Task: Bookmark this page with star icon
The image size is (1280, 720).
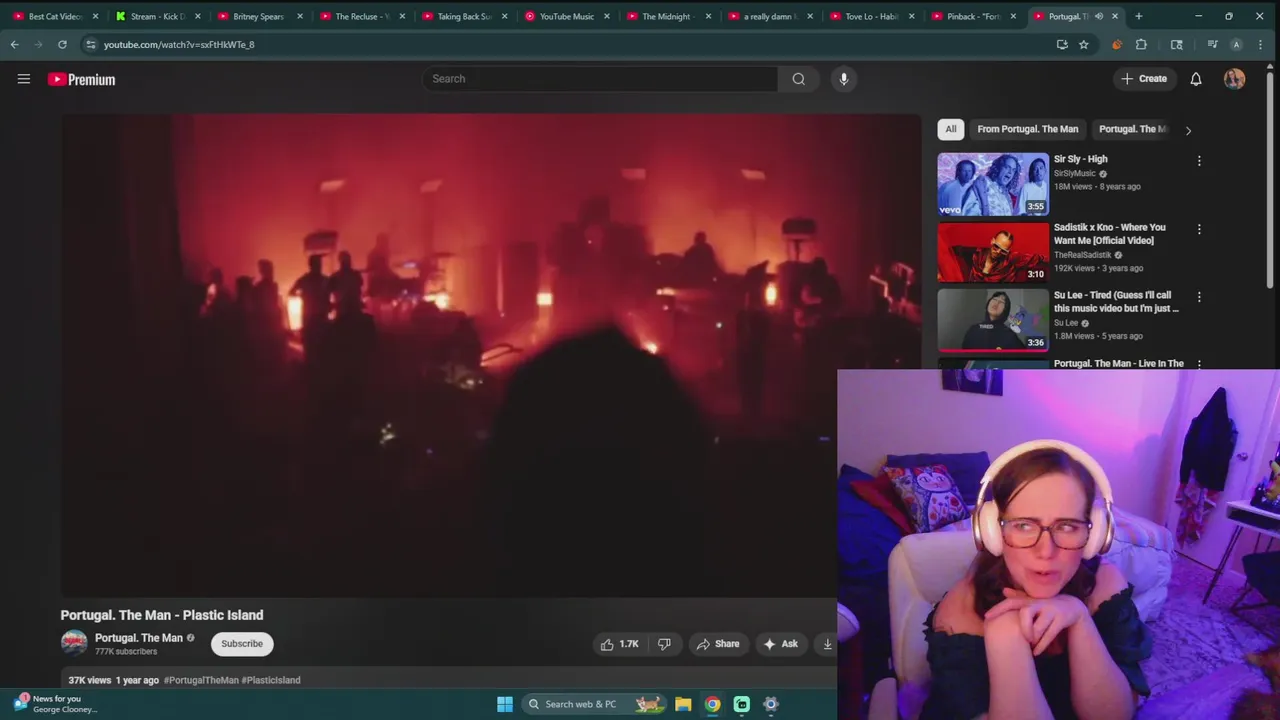Action: 1083,44
